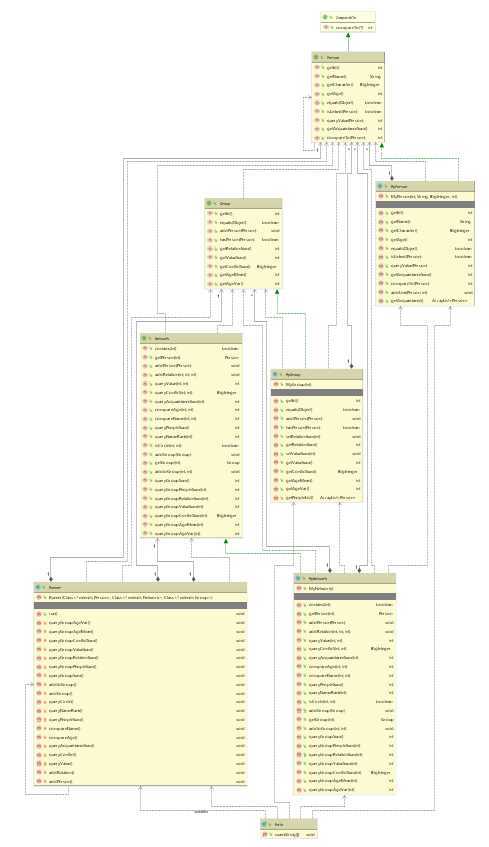Click contains(int) method in Network box
Viewport: 489px width, 847px height.
coord(191,348)
